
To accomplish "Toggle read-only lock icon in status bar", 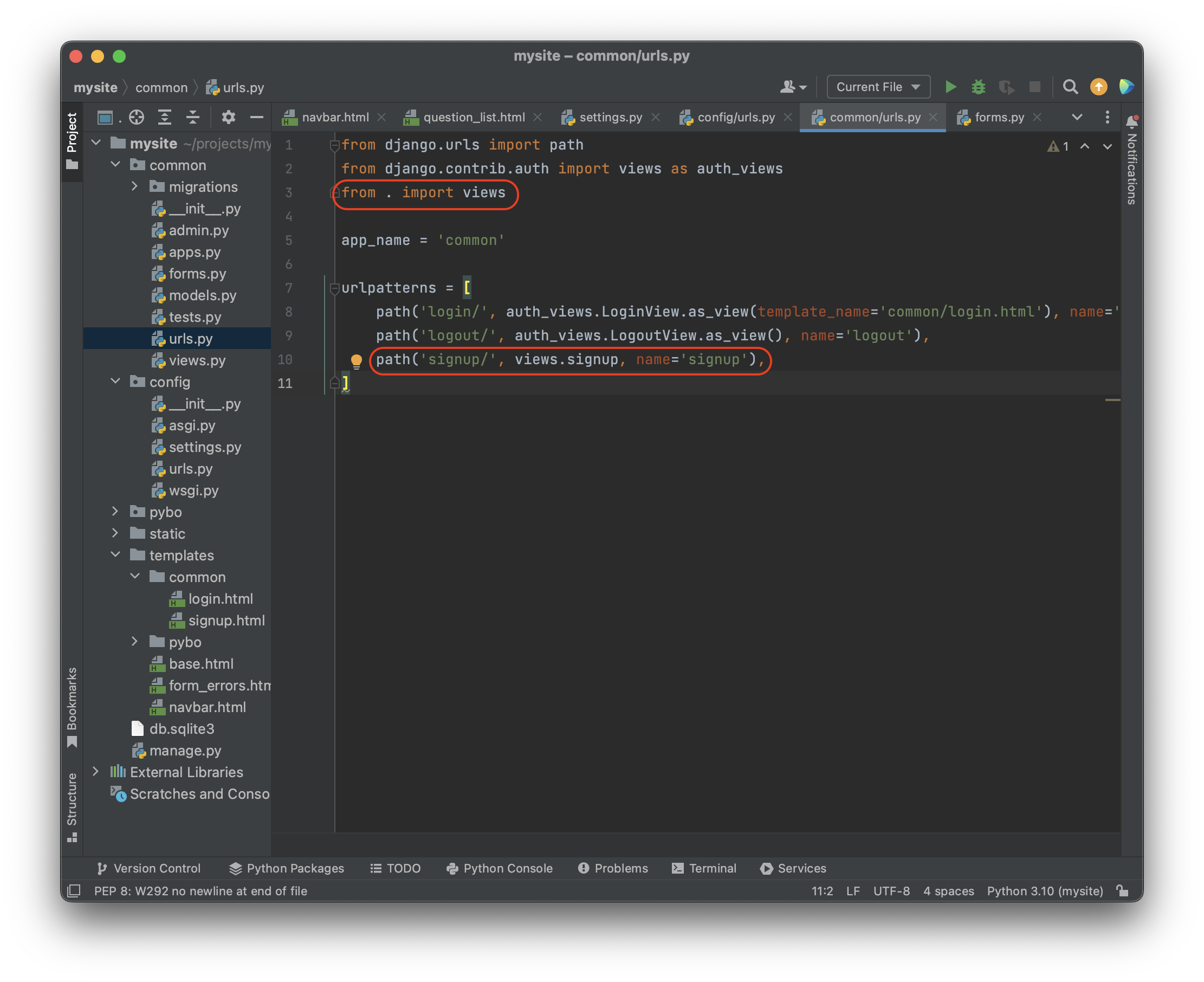I will click(x=1123, y=891).
